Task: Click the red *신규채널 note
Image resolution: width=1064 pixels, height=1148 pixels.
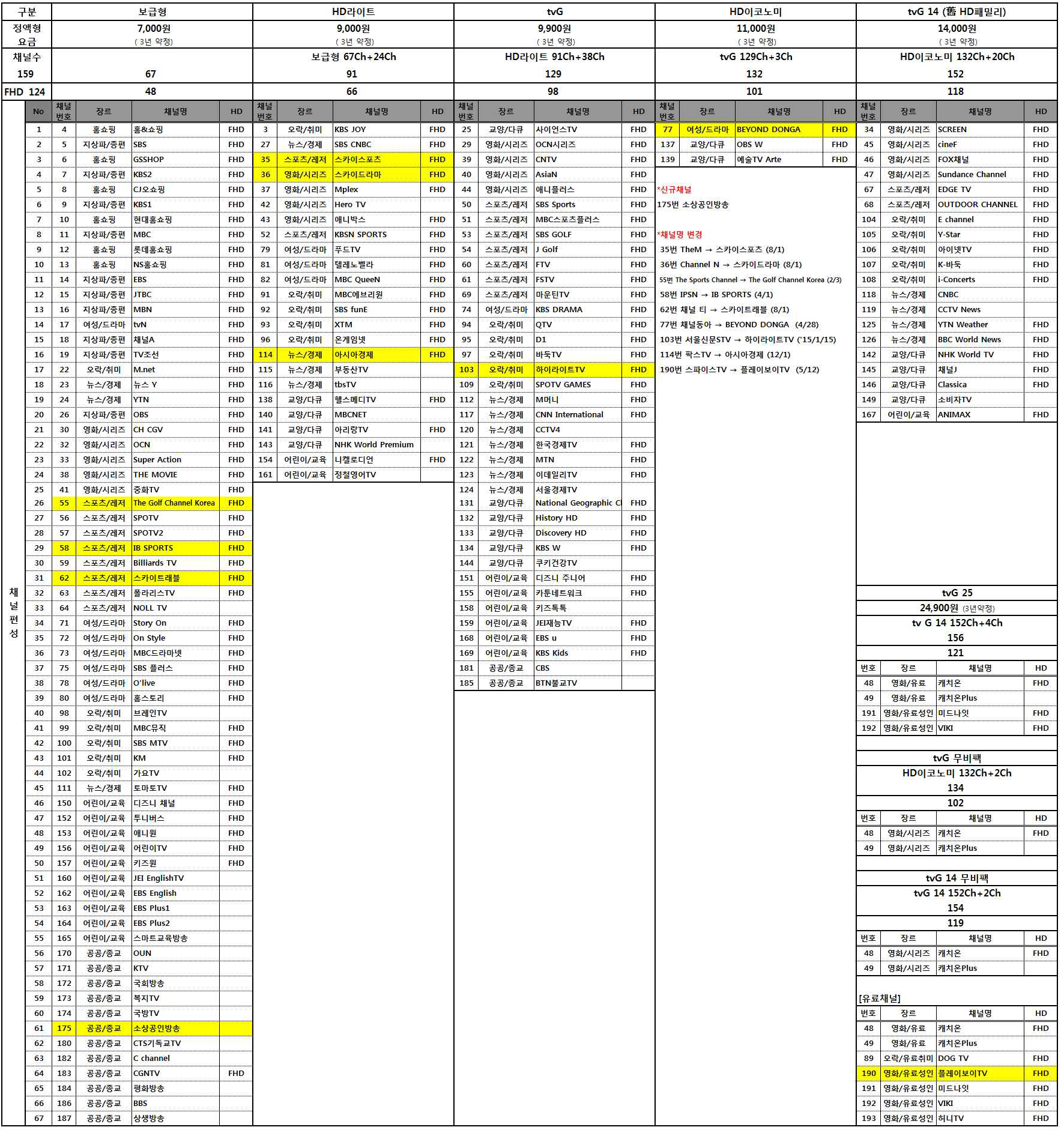Action: (674, 189)
